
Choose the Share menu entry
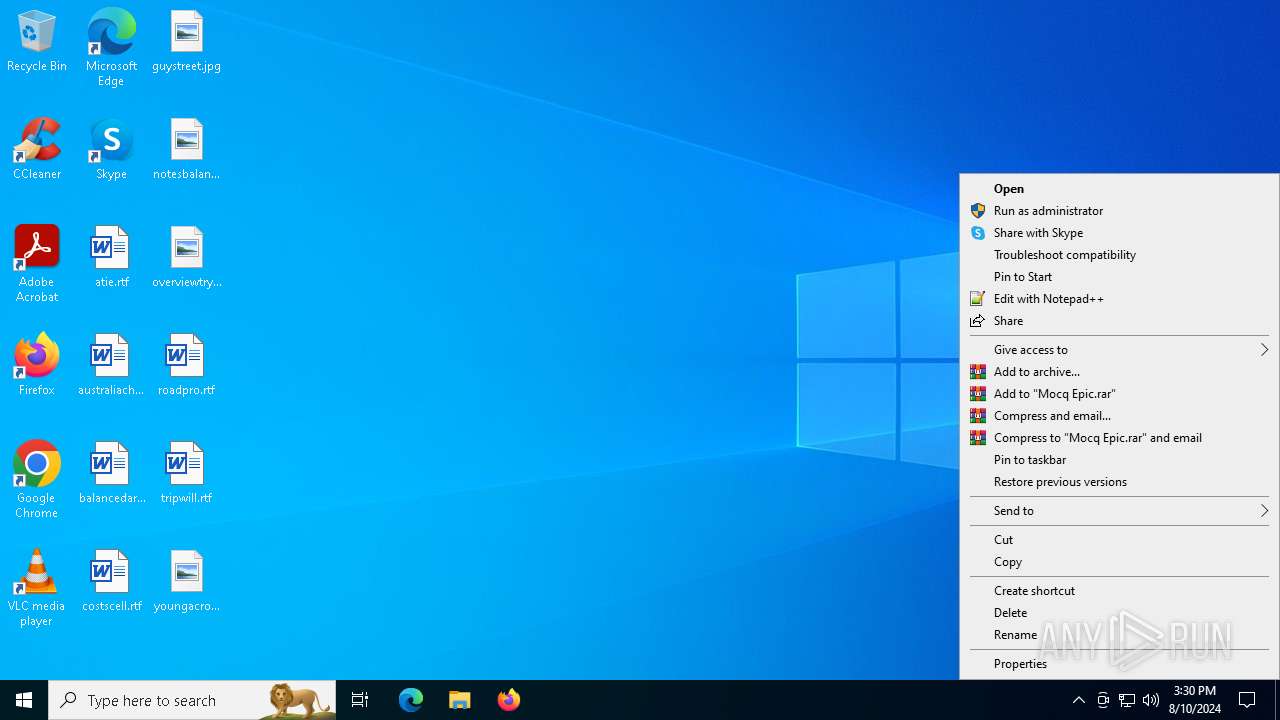[1119, 321]
